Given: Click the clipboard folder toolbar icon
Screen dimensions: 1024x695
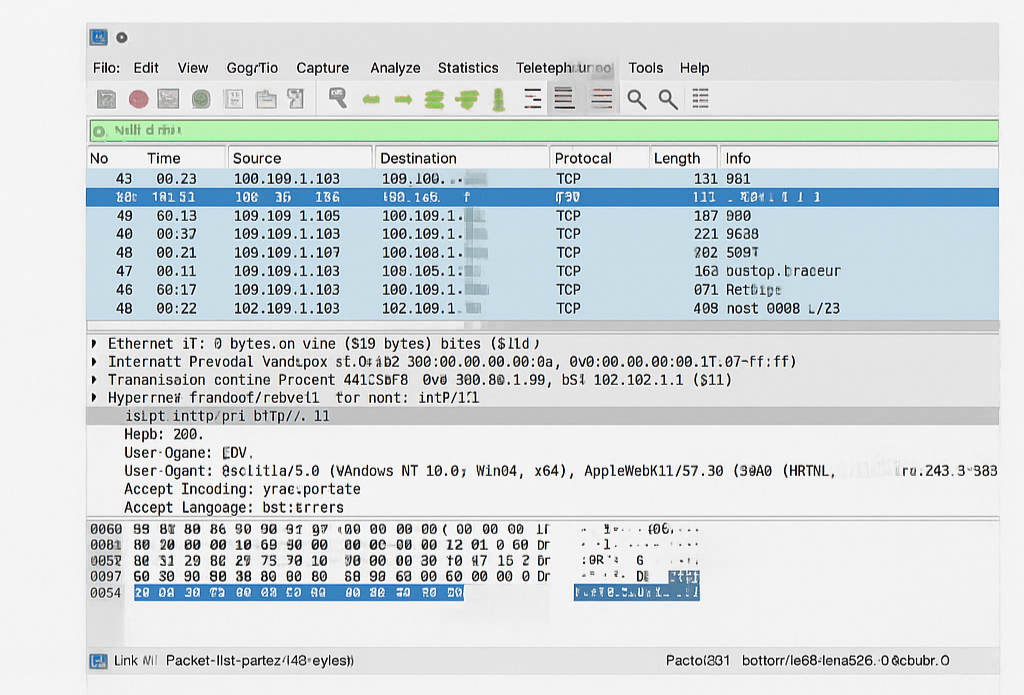Looking at the screenshot, I should click(x=266, y=99).
